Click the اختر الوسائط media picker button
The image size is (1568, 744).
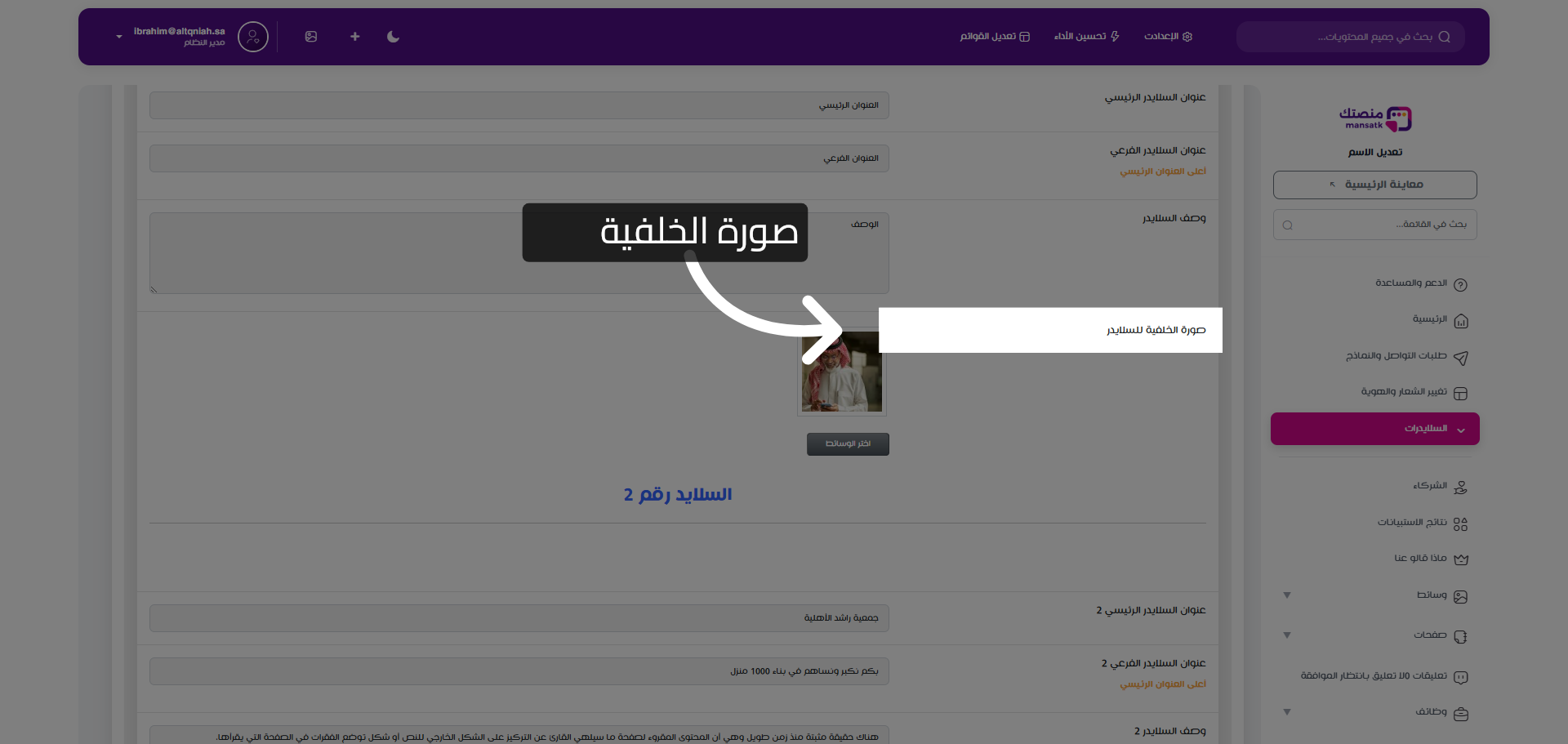click(x=848, y=443)
